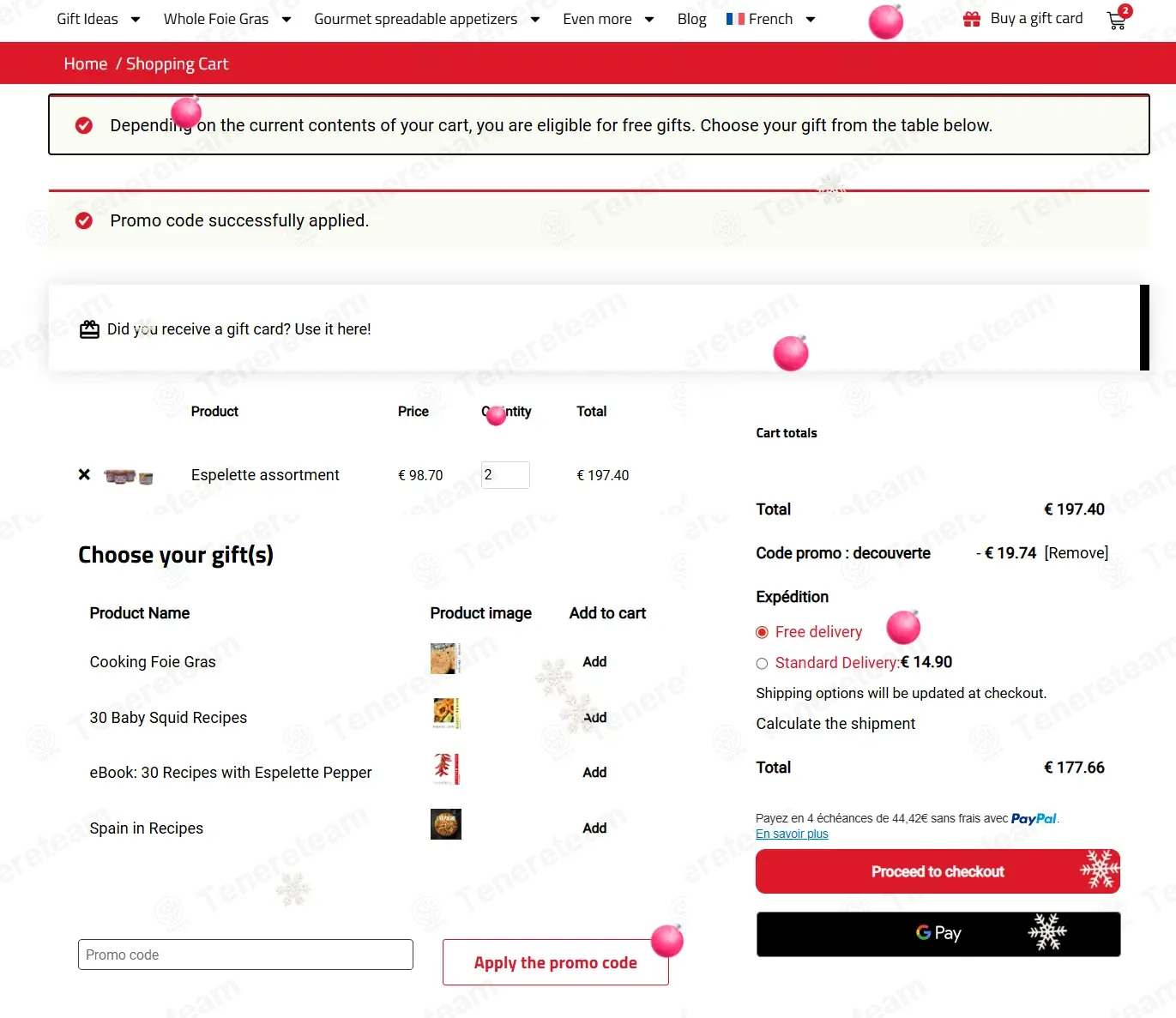Image resolution: width=1176 pixels, height=1018 pixels.
Task: Click the € 98.70 unit price
Action: pos(420,475)
